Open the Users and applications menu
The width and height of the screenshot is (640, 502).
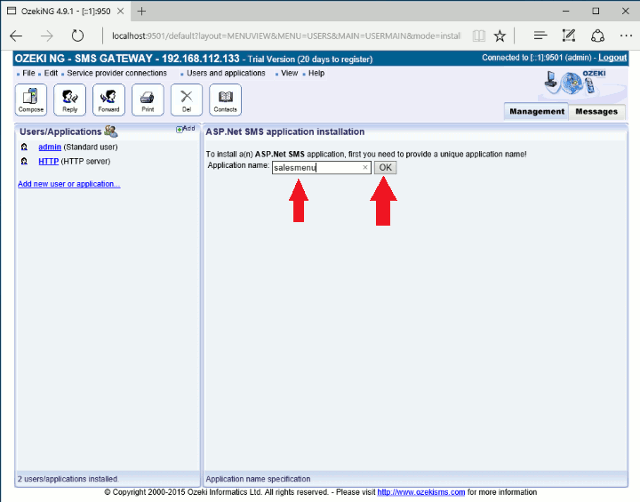[x=226, y=73]
